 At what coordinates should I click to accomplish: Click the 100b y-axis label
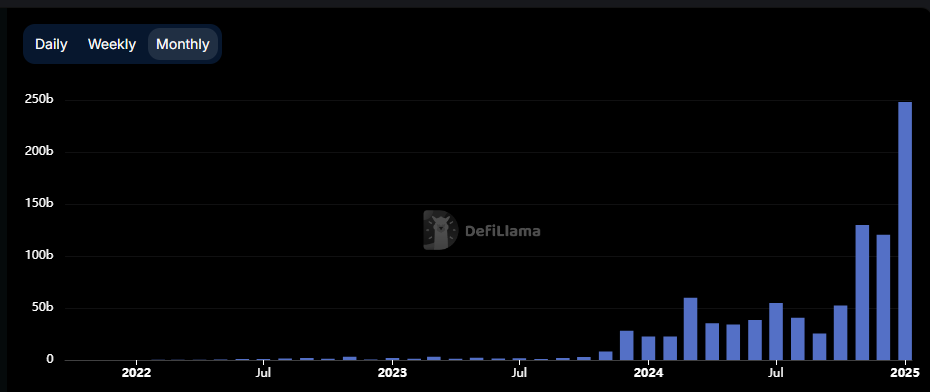coord(39,256)
